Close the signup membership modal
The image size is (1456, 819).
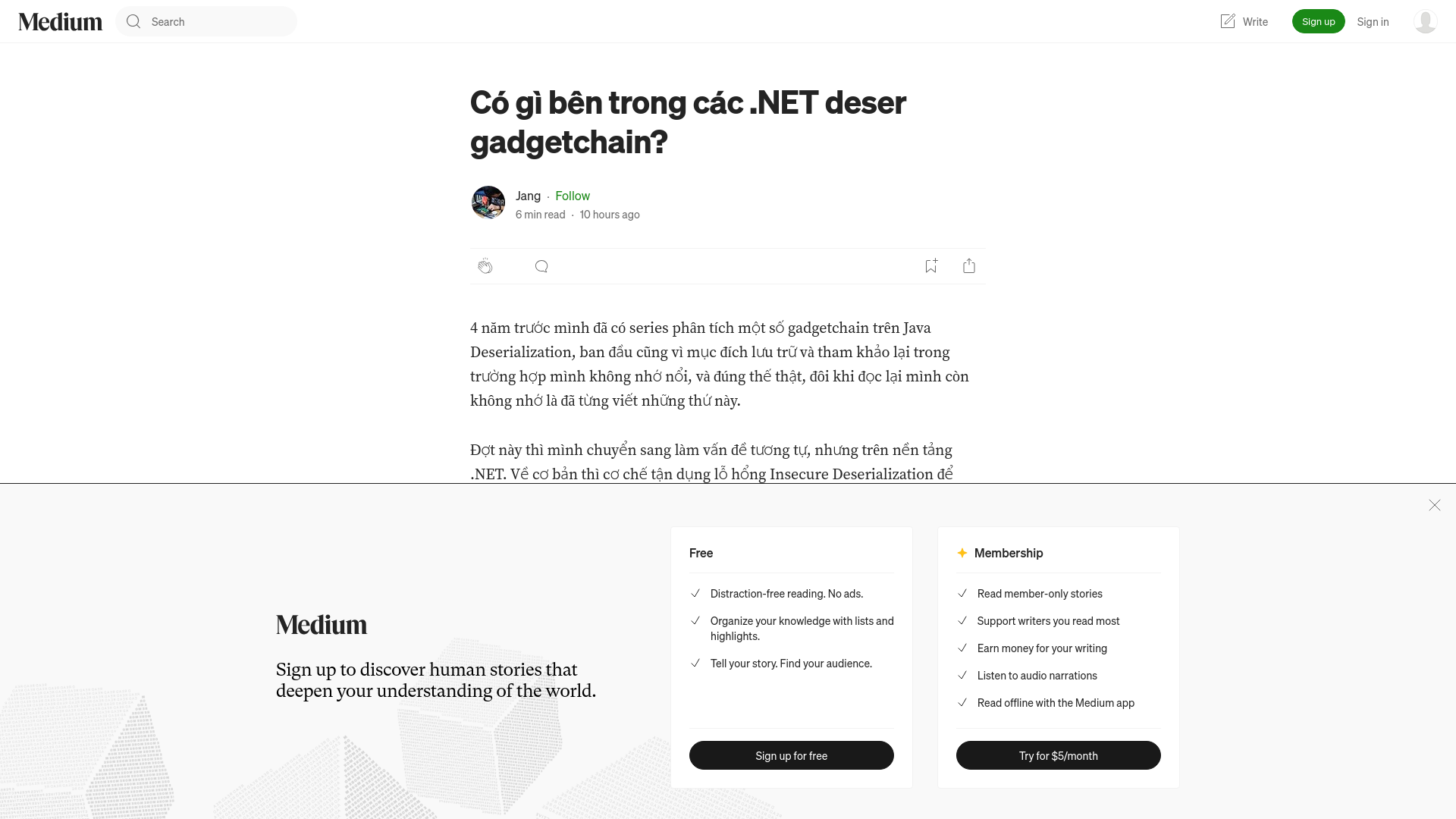pos(1434,505)
